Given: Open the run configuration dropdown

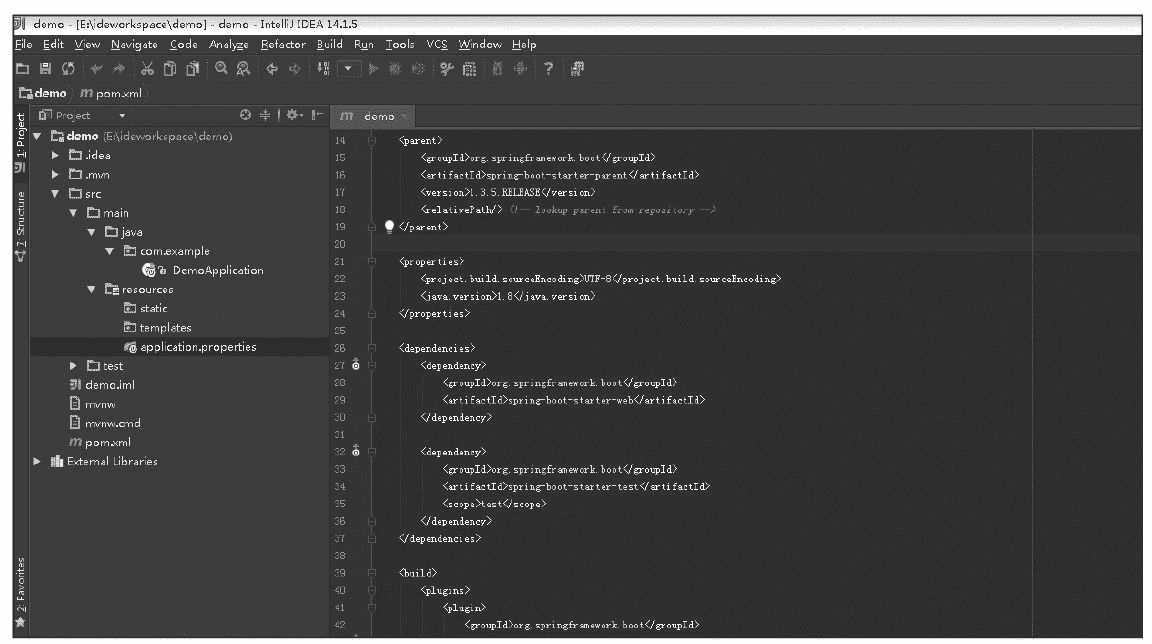Looking at the screenshot, I should click(349, 69).
